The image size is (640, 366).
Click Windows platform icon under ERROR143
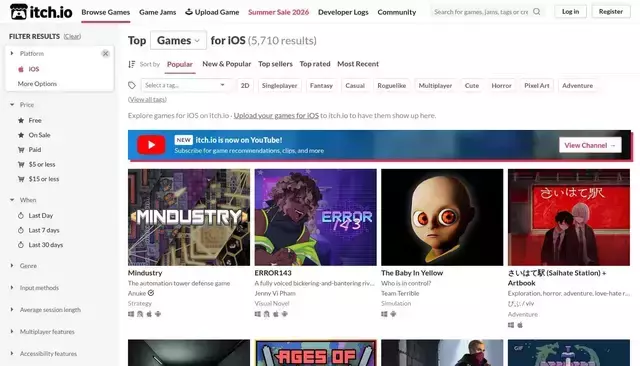pos(258,314)
